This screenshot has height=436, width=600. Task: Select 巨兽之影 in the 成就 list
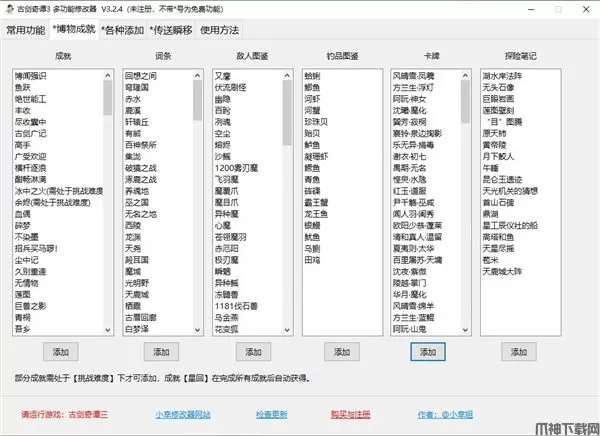click(31, 306)
